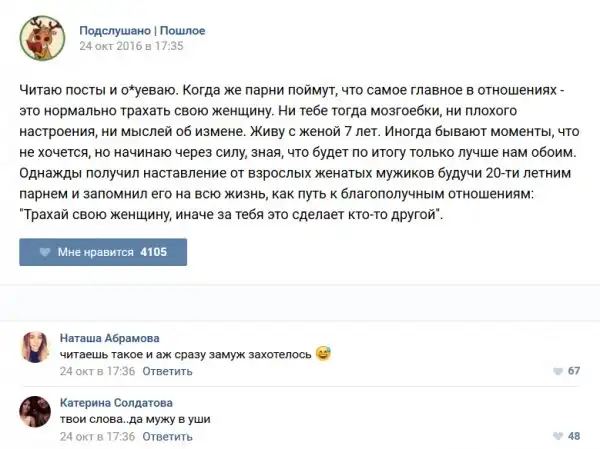This screenshot has height=449, width=600.
Task: Click the 48 likes count on comment
Action: pos(574,436)
